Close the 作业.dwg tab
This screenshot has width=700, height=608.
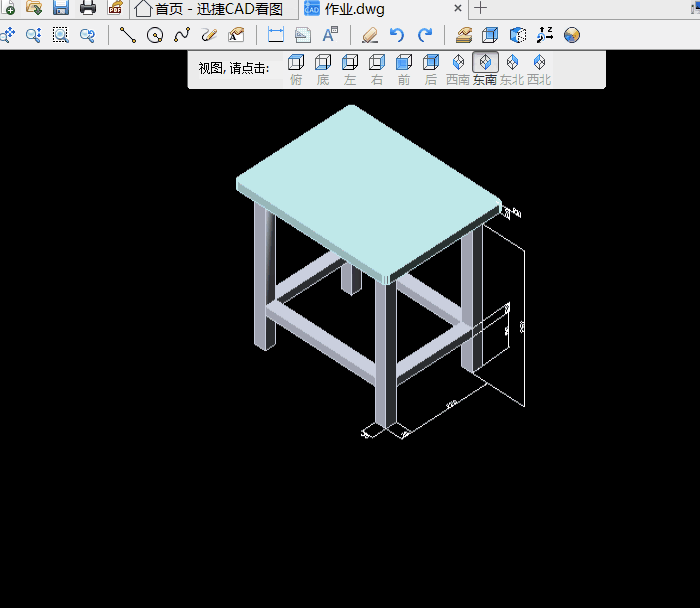coord(458,9)
